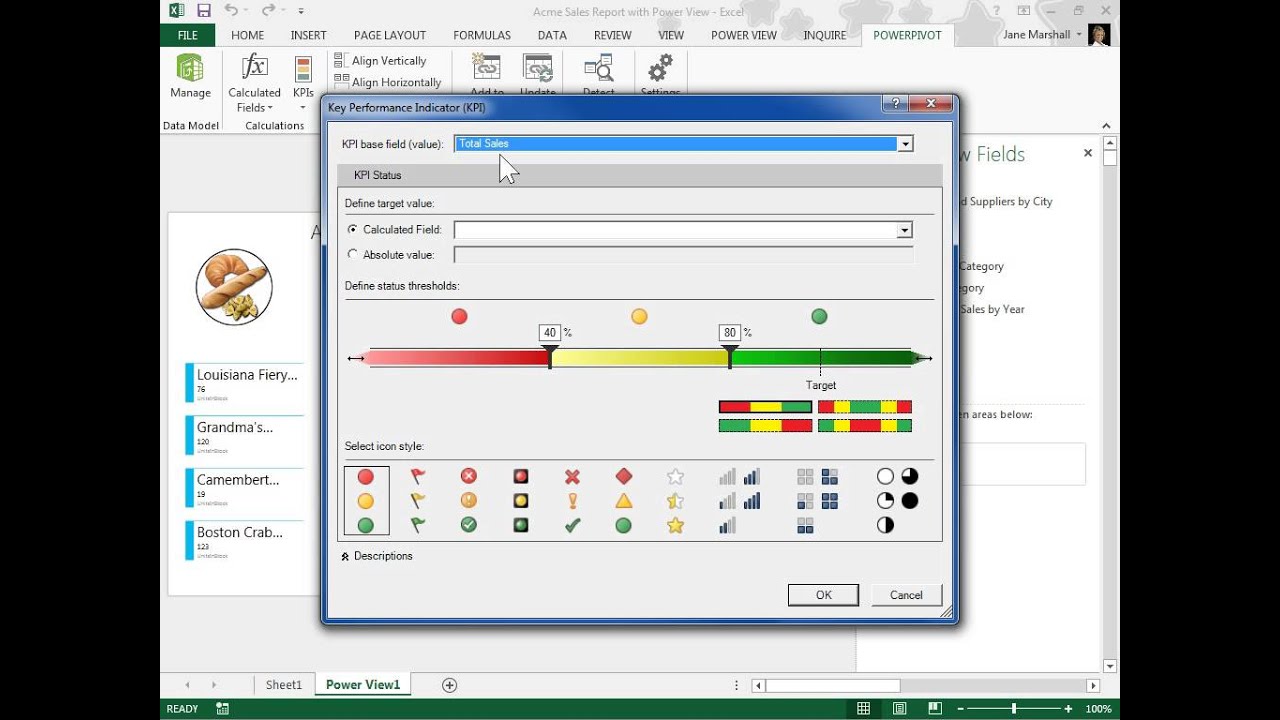
Task: Click the 100% zoom level
Action: [x=1098, y=709]
